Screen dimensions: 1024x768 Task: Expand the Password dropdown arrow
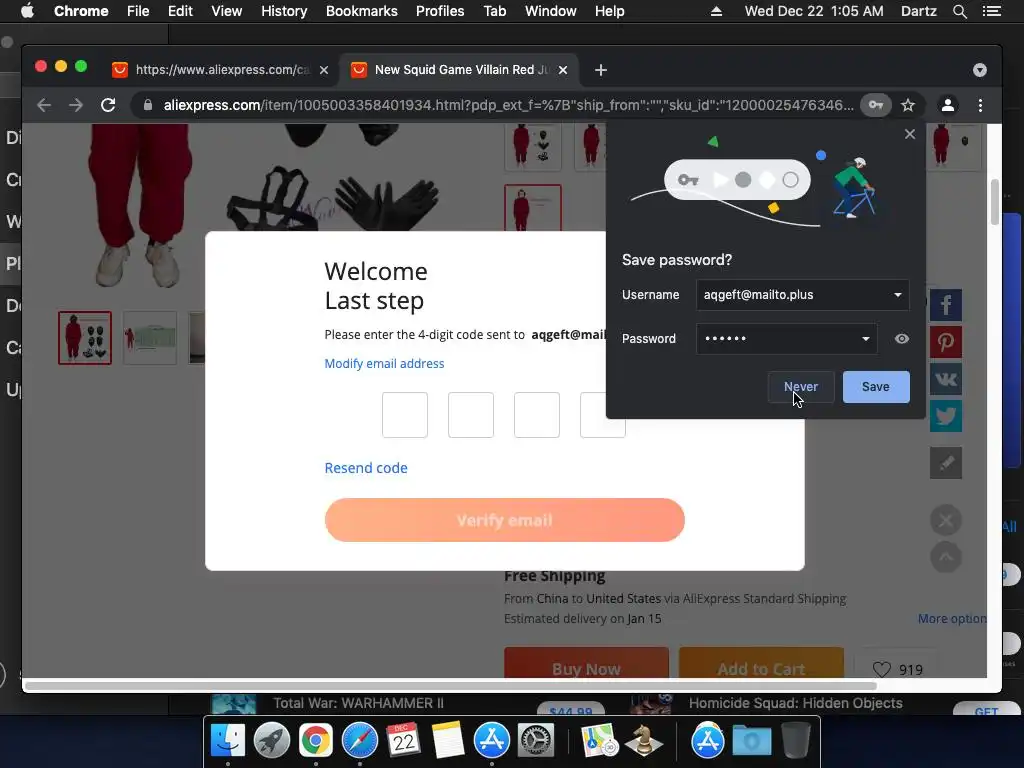865,339
